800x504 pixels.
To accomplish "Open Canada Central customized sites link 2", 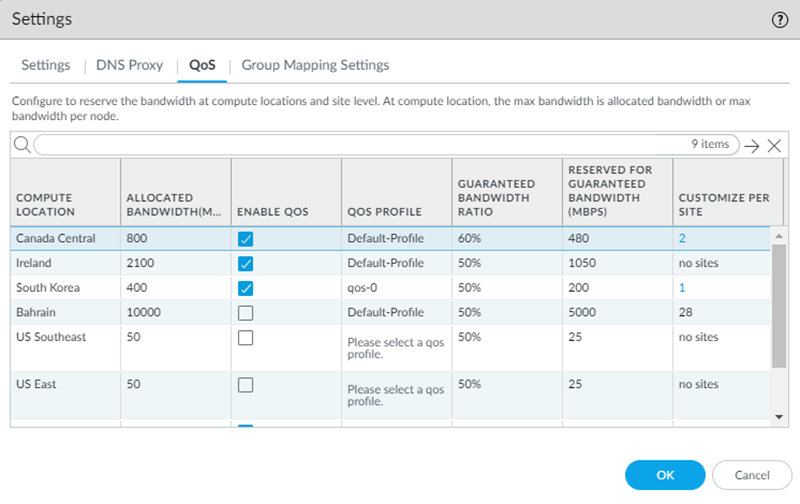I will pyautogui.click(x=681, y=239).
